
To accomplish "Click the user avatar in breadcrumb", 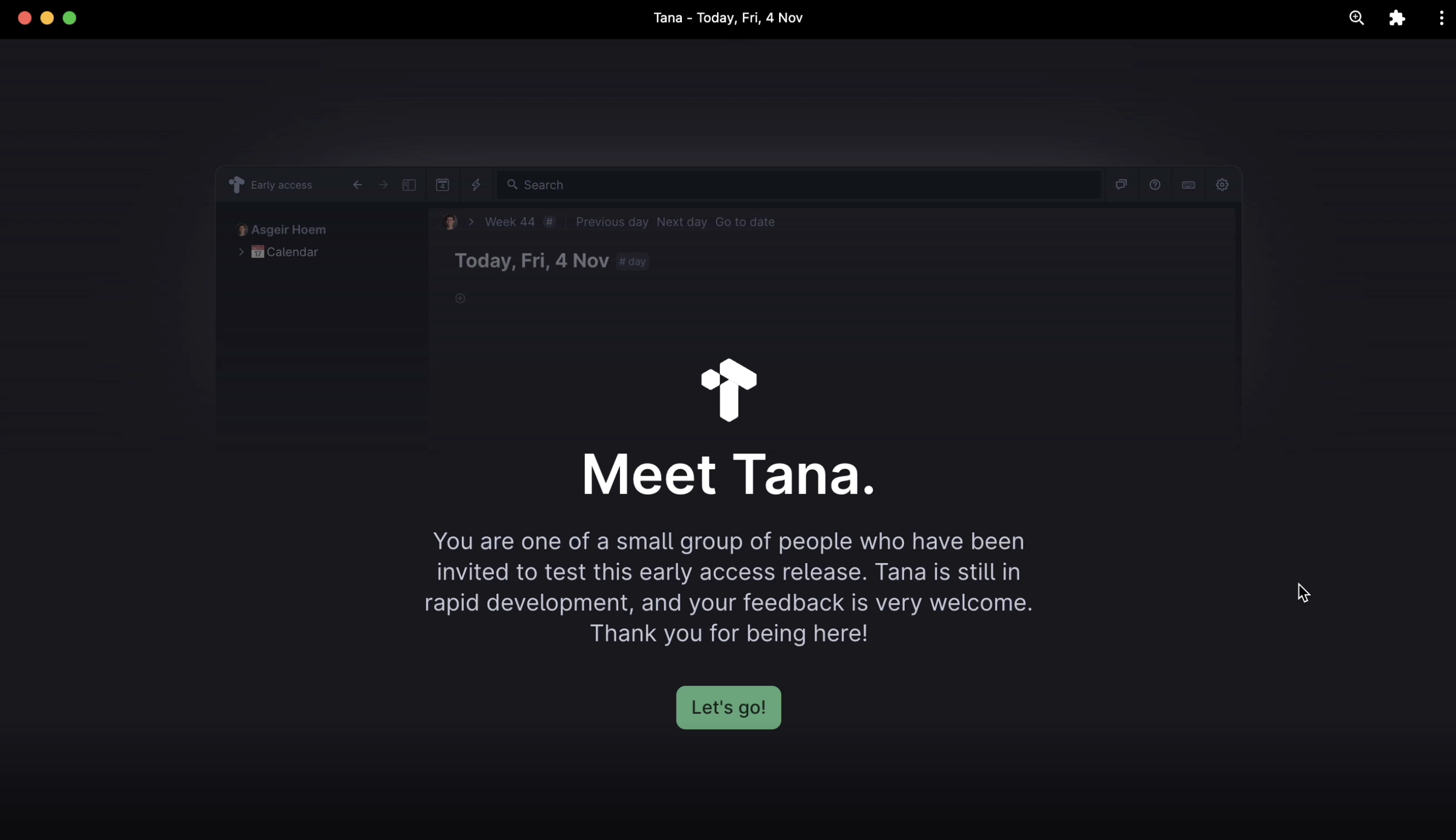I will [450, 222].
